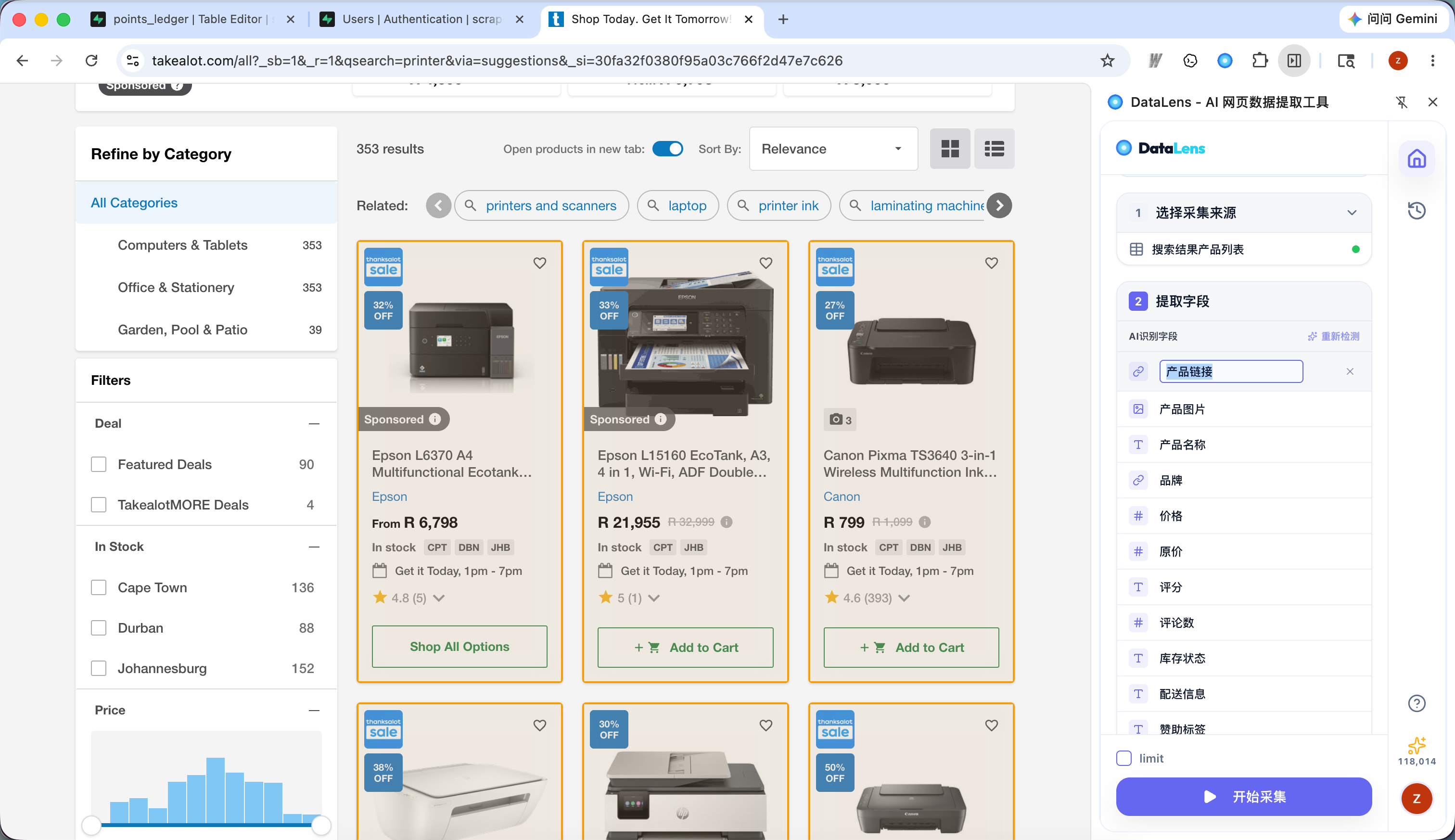This screenshot has height=840, width=1455.
Task: Select the All Categories filter
Action: [206, 203]
